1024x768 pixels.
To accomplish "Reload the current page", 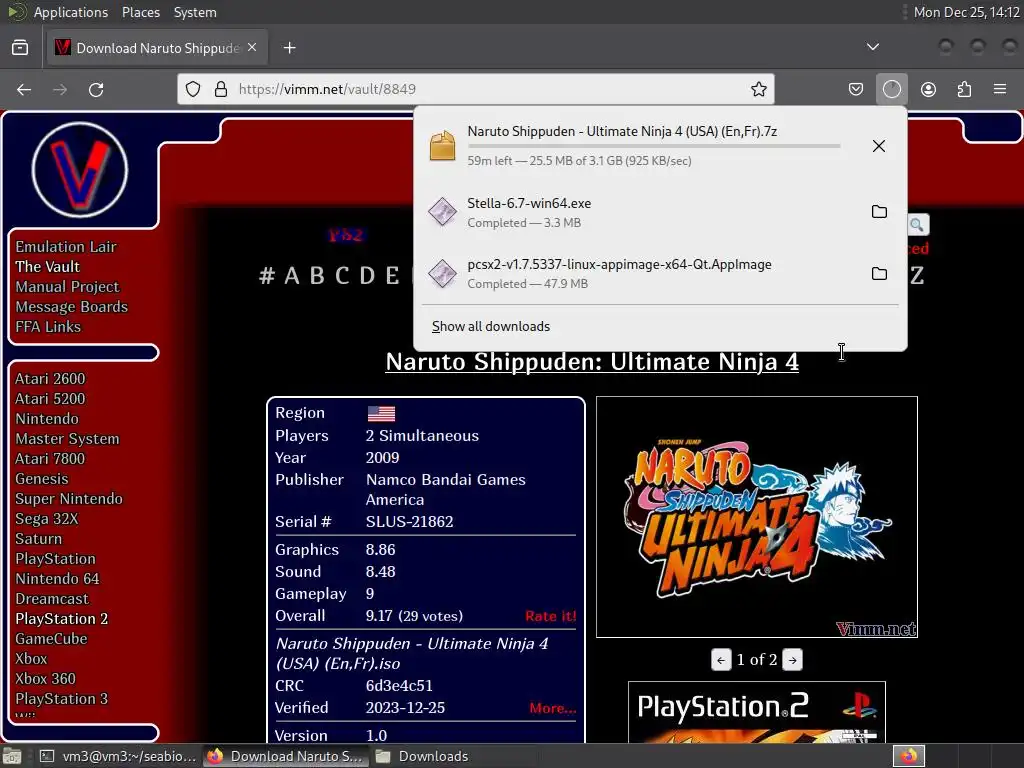I will 96,89.
